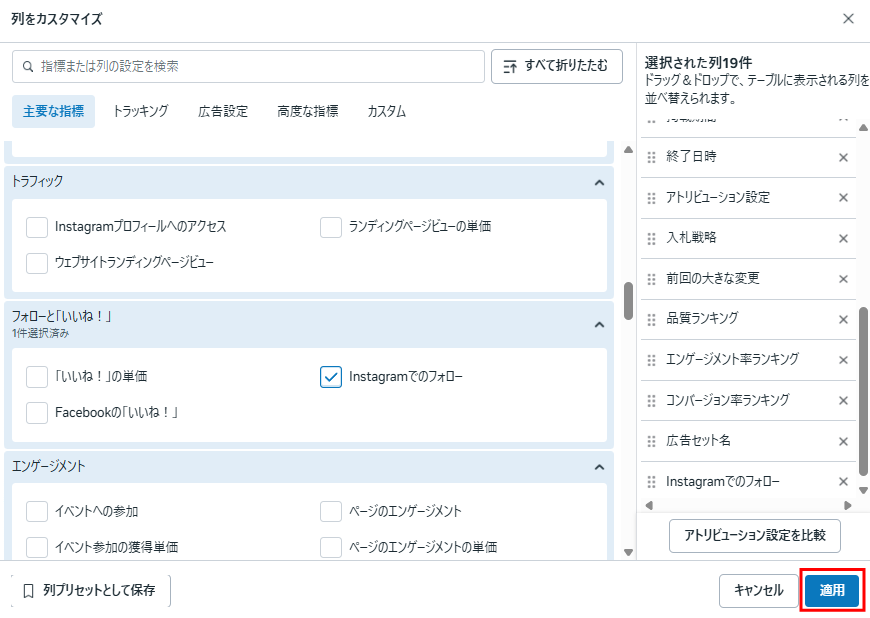Click drag handle beside アトリビューション設定
870x618 pixels.
point(652,198)
